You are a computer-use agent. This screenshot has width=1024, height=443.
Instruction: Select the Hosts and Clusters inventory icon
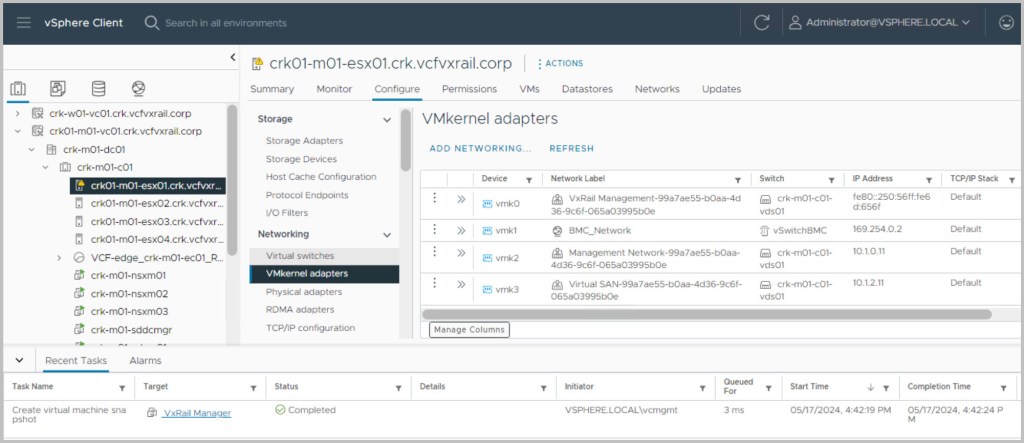19,88
